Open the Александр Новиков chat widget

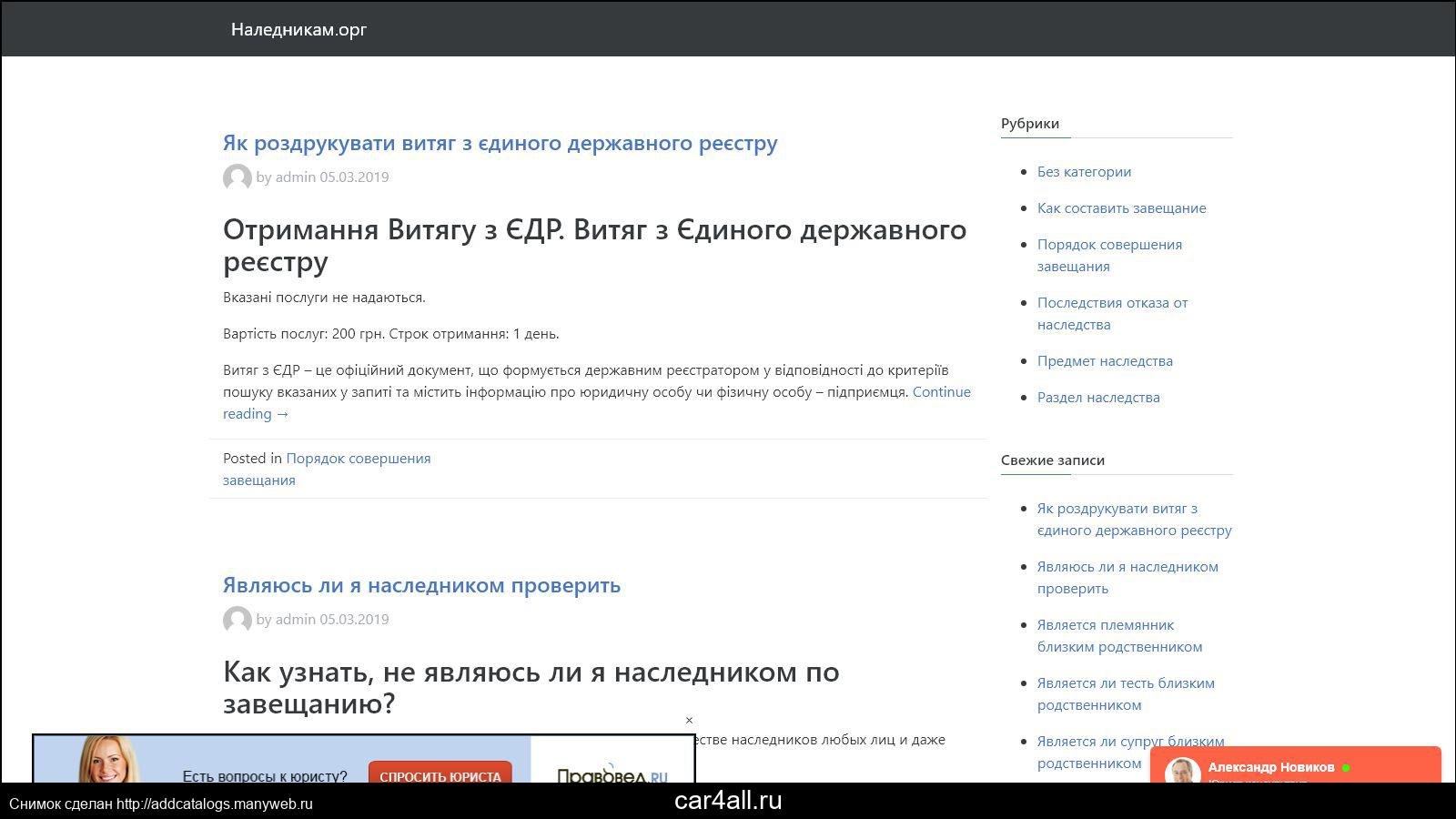[1294, 767]
